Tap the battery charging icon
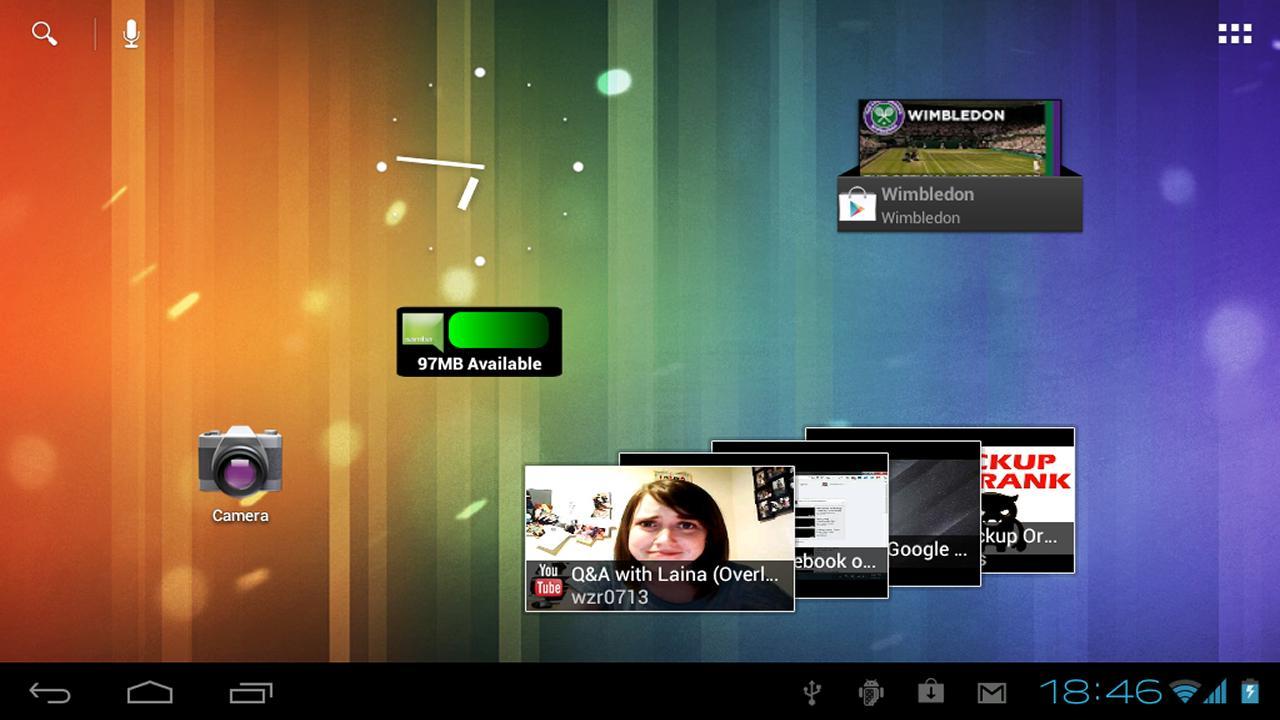Viewport: 1280px width, 720px height. click(1249, 691)
